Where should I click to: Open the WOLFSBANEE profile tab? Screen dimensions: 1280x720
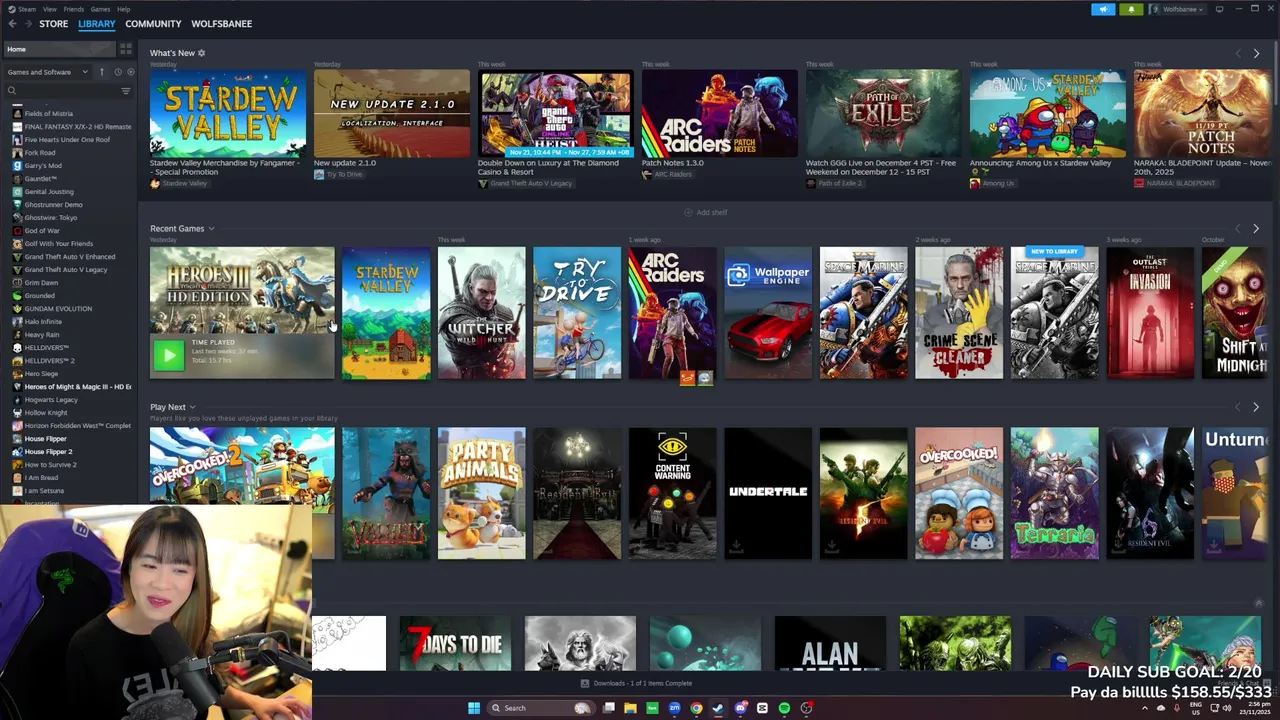point(221,24)
